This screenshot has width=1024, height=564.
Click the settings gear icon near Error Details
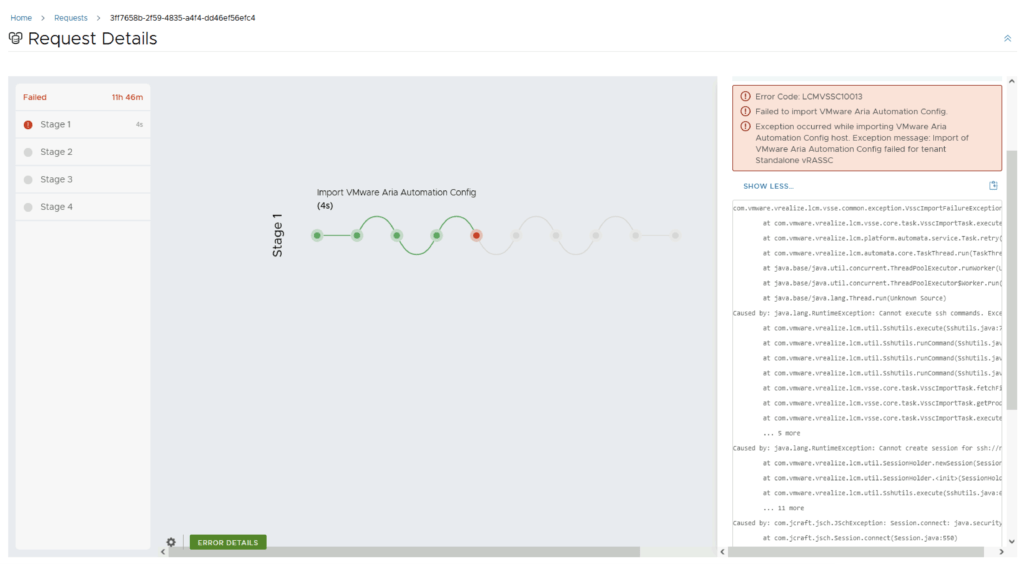coord(171,542)
